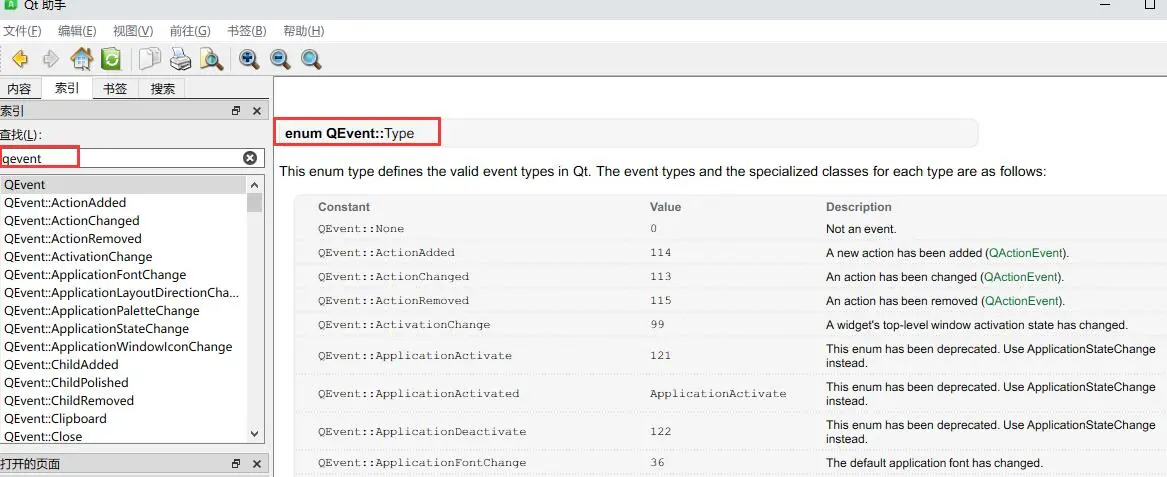This screenshot has height=477, width=1167.
Task: Click the Forward navigation arrow
Action: tap(50, 59)
